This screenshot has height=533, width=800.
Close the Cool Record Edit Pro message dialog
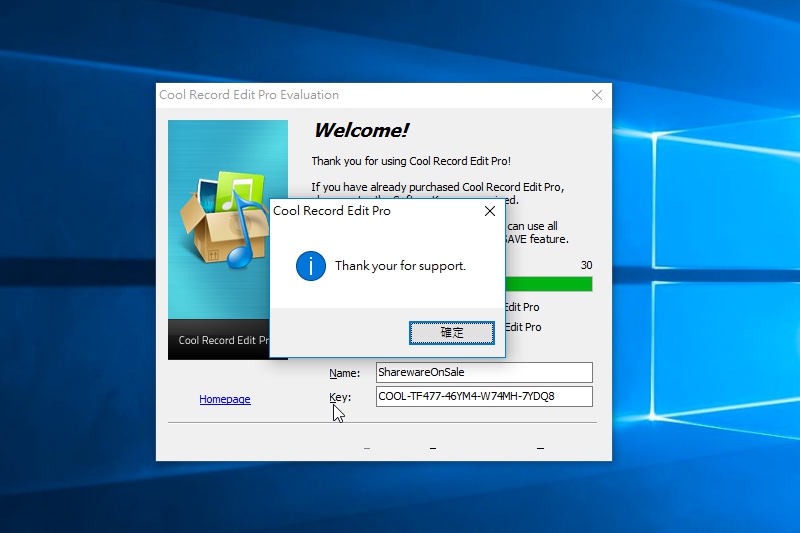click(490, 211)
